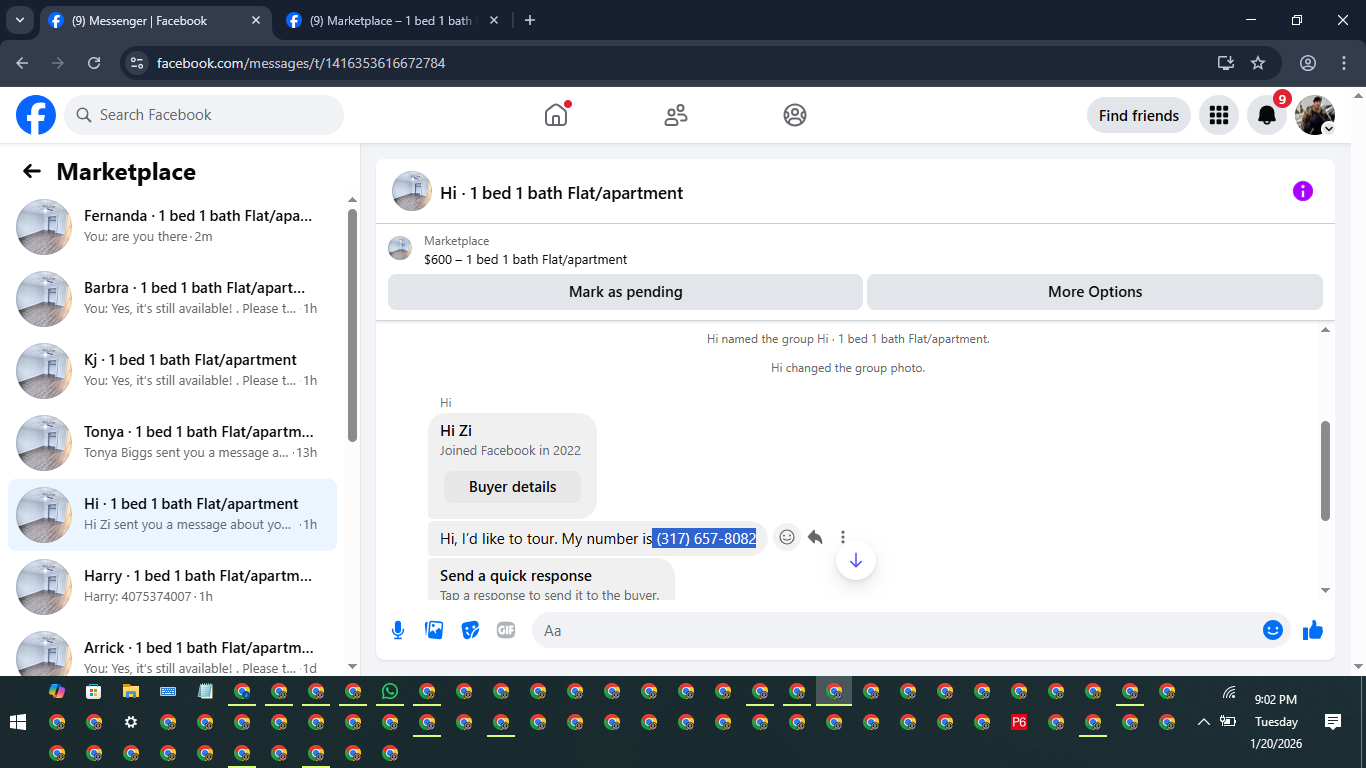Click the Marketplace back arrow
This screenshot has width=1366, height=768.
(x=32, y=171)
